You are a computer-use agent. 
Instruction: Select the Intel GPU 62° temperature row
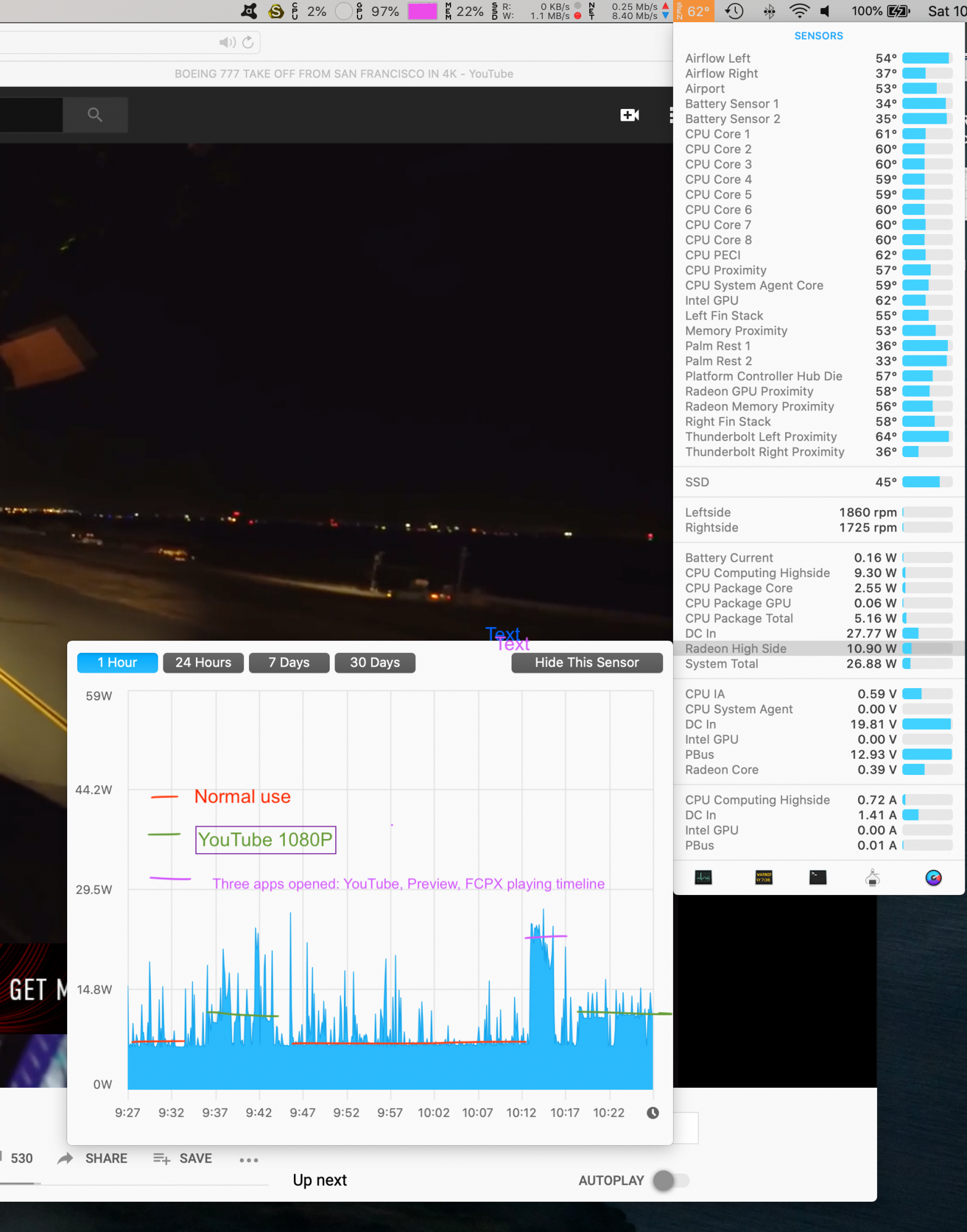pos(818,300)
